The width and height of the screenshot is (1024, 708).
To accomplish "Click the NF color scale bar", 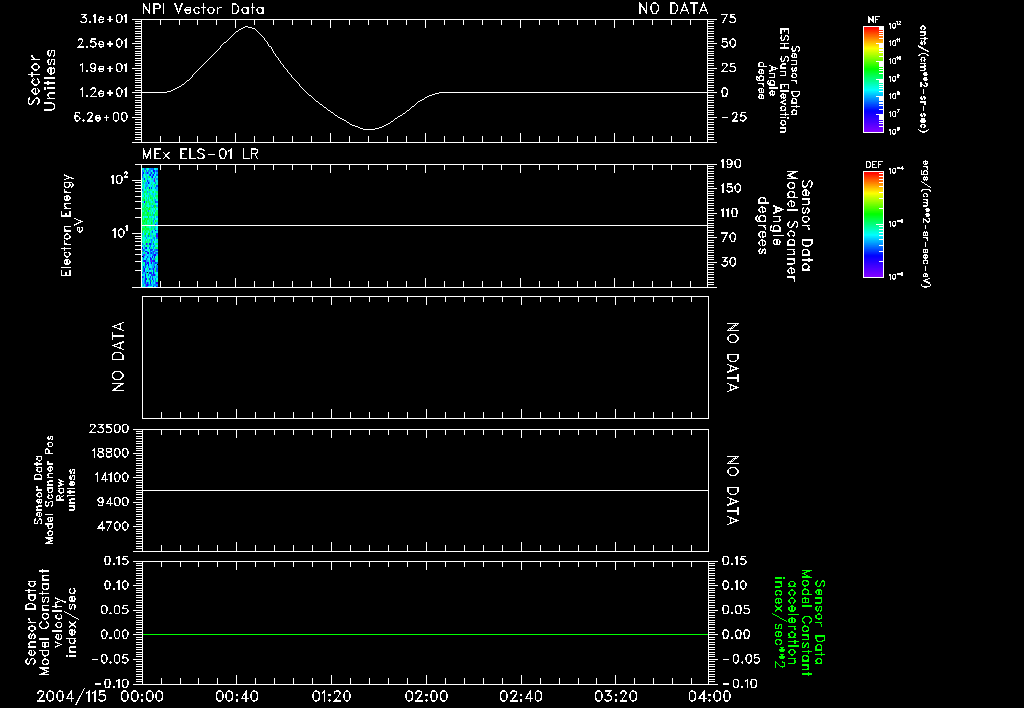I will point(873,79).
